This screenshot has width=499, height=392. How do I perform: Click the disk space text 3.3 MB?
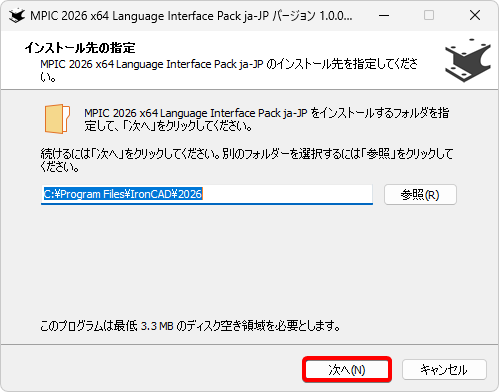[157, 326]
